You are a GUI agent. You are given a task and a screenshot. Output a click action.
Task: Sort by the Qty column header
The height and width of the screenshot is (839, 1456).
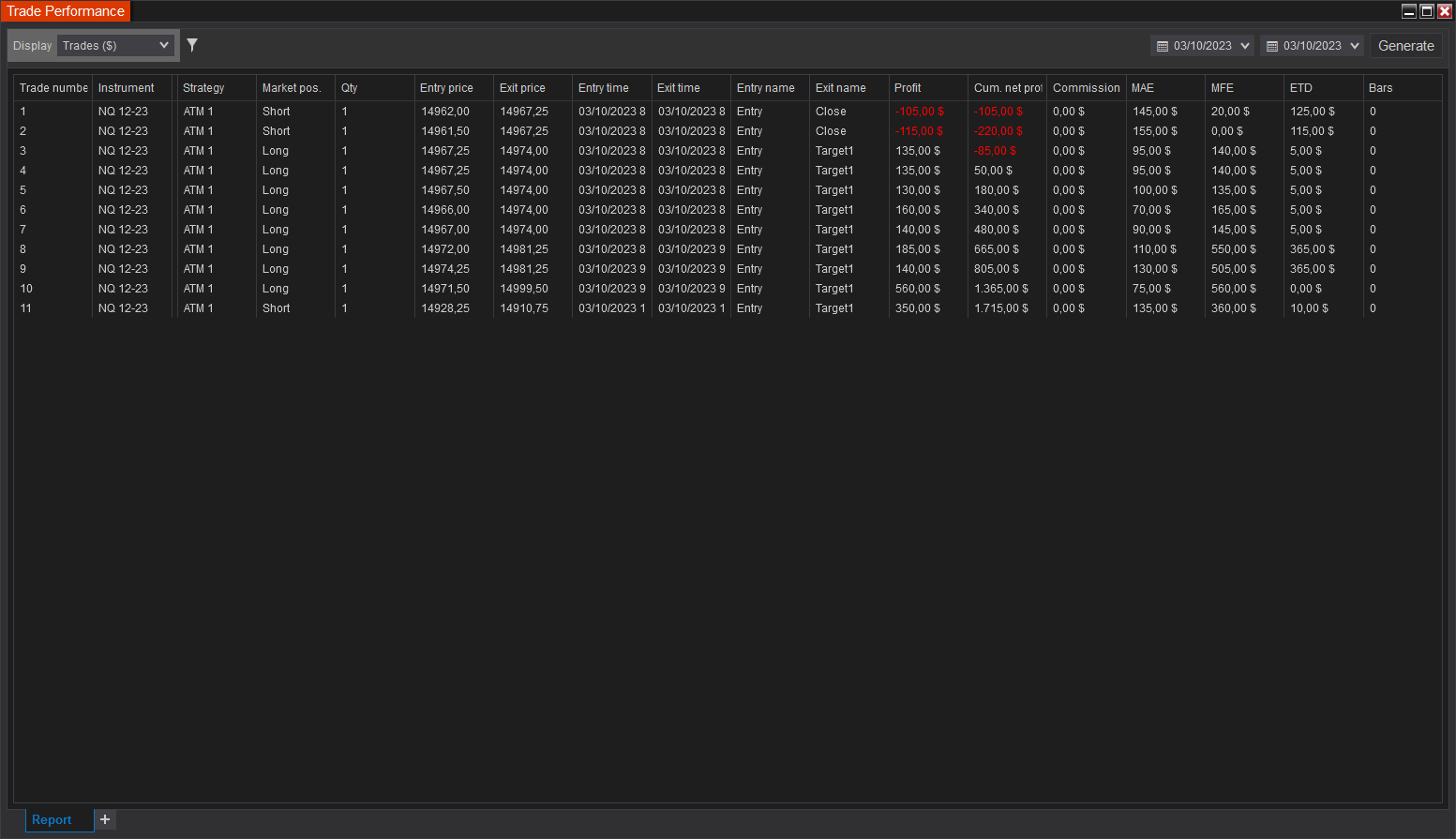[349, 88]
